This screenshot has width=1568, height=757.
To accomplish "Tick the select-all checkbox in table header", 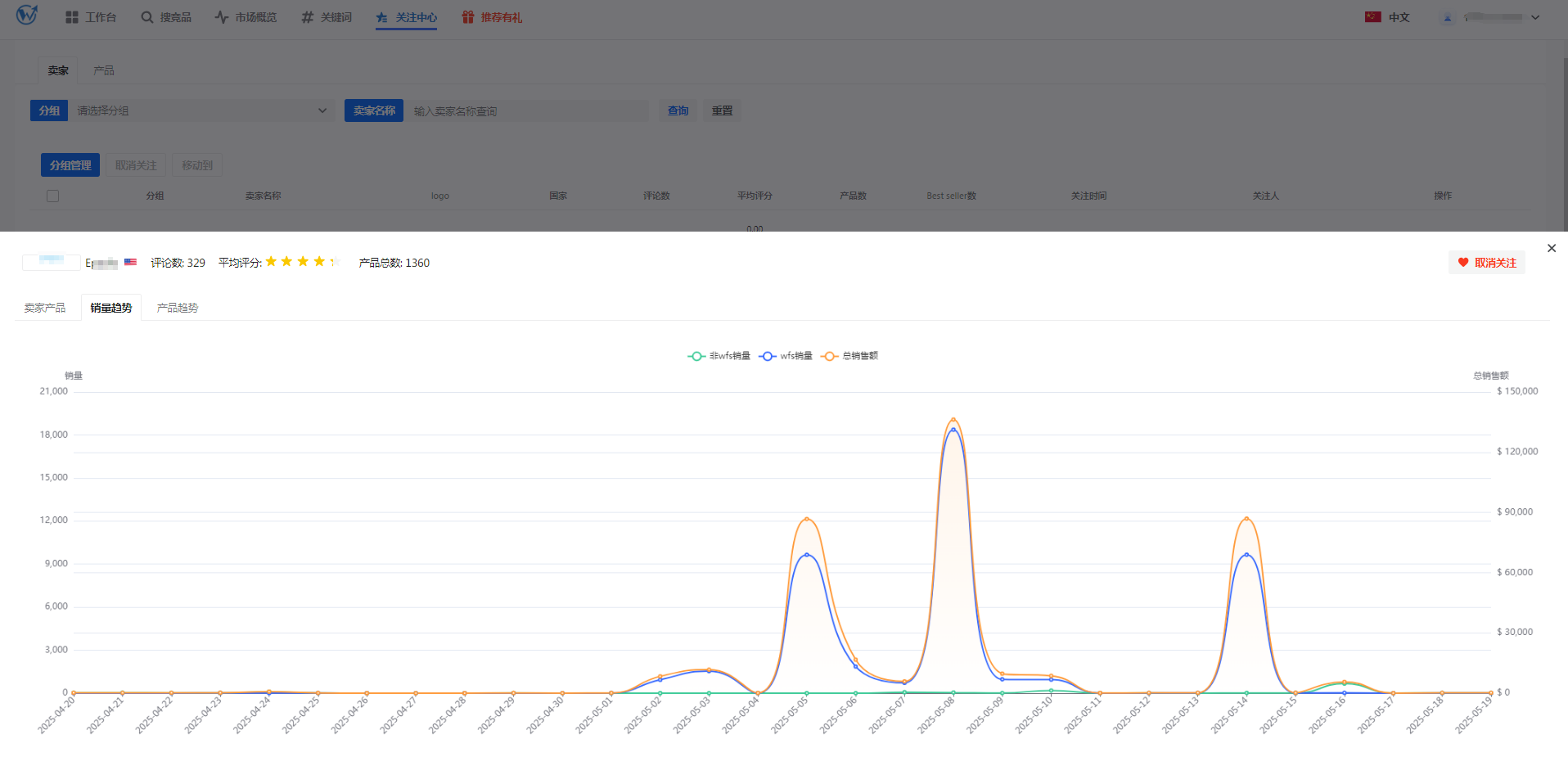I will [53, 196].
